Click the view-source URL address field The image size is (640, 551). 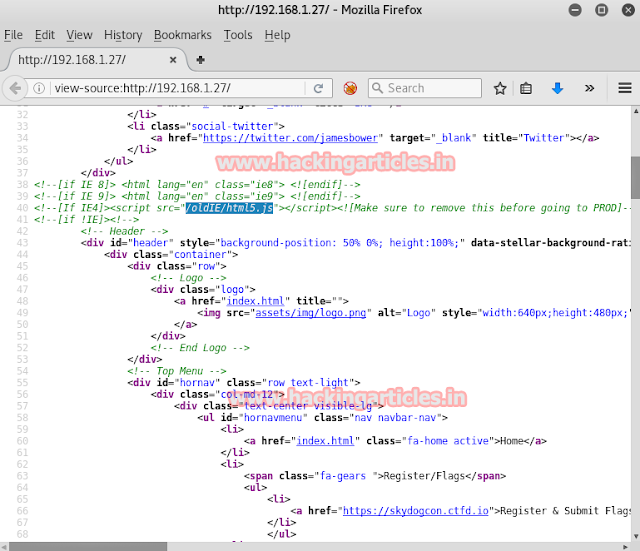point(179,88)
